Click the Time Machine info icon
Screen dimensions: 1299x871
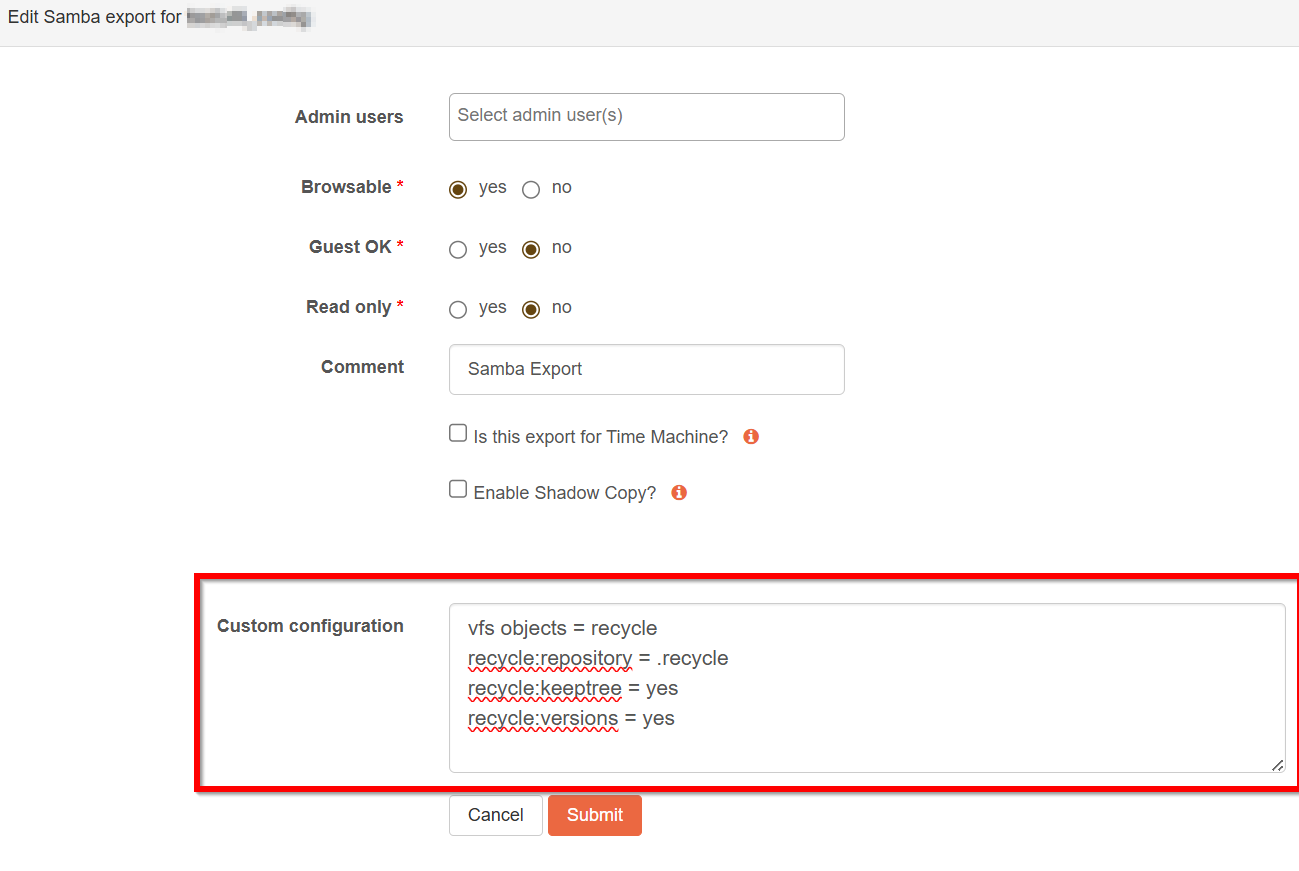pyautogui.click(x=751, y=437)
